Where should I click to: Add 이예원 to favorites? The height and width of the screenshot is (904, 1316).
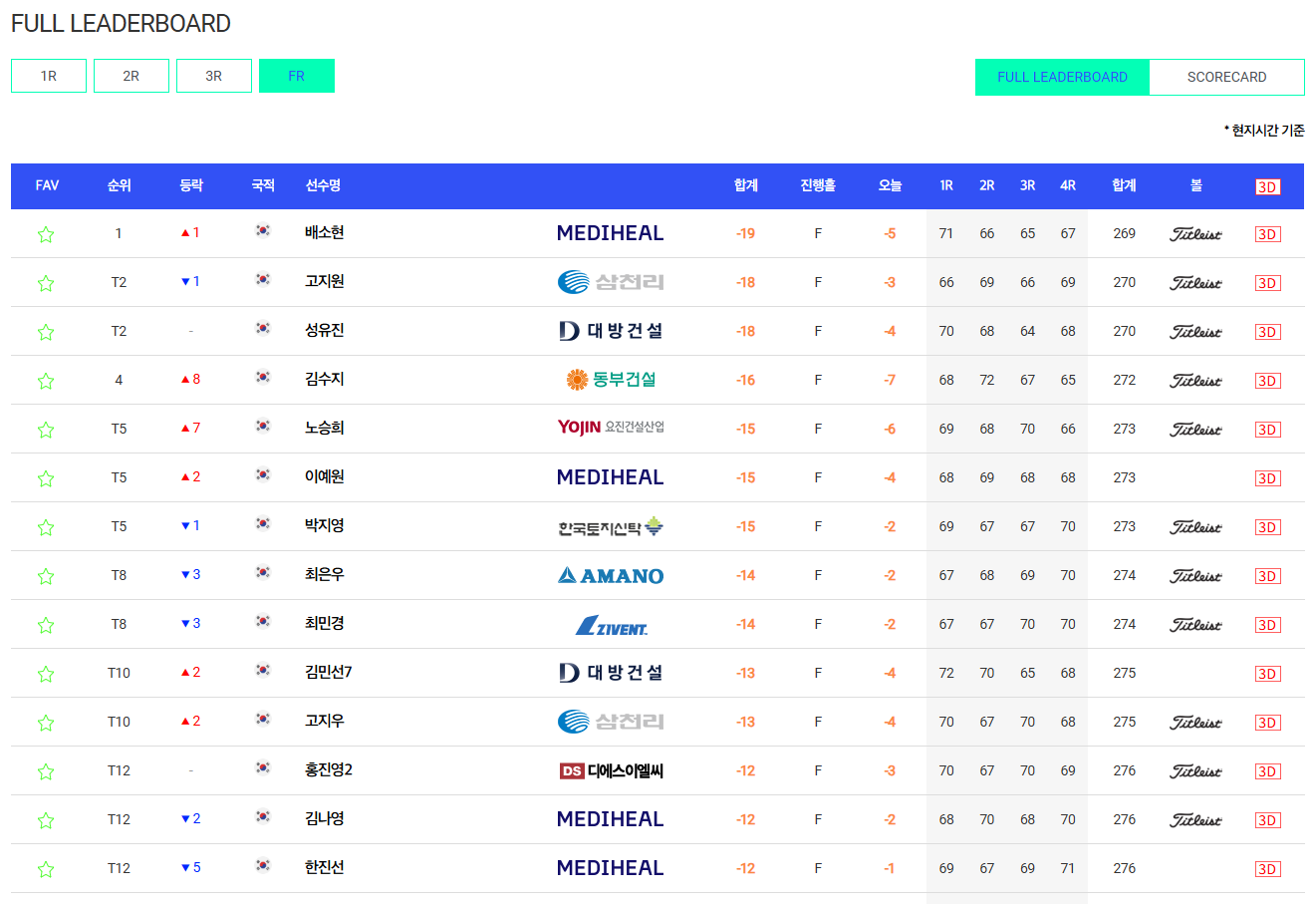tap(46, 478)
